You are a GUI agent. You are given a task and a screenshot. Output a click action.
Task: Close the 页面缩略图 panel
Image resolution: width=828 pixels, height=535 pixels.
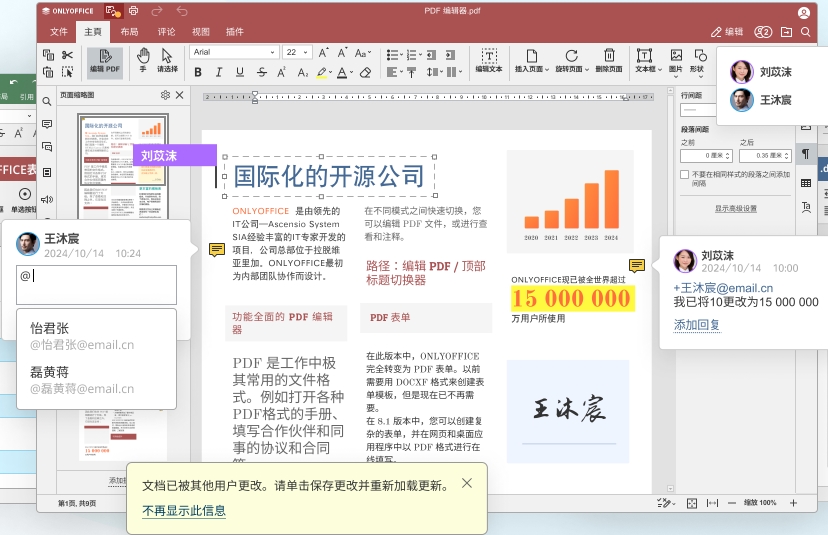pos(180,95)
